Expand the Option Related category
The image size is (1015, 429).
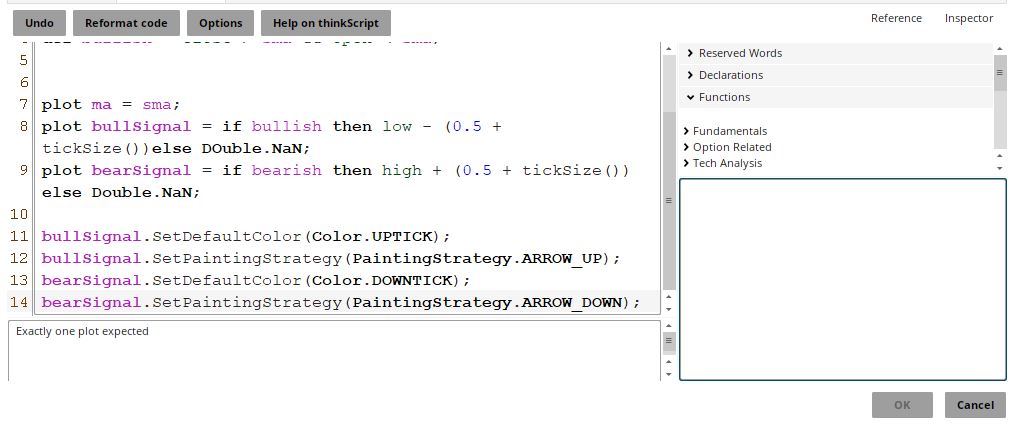[728, 147]
